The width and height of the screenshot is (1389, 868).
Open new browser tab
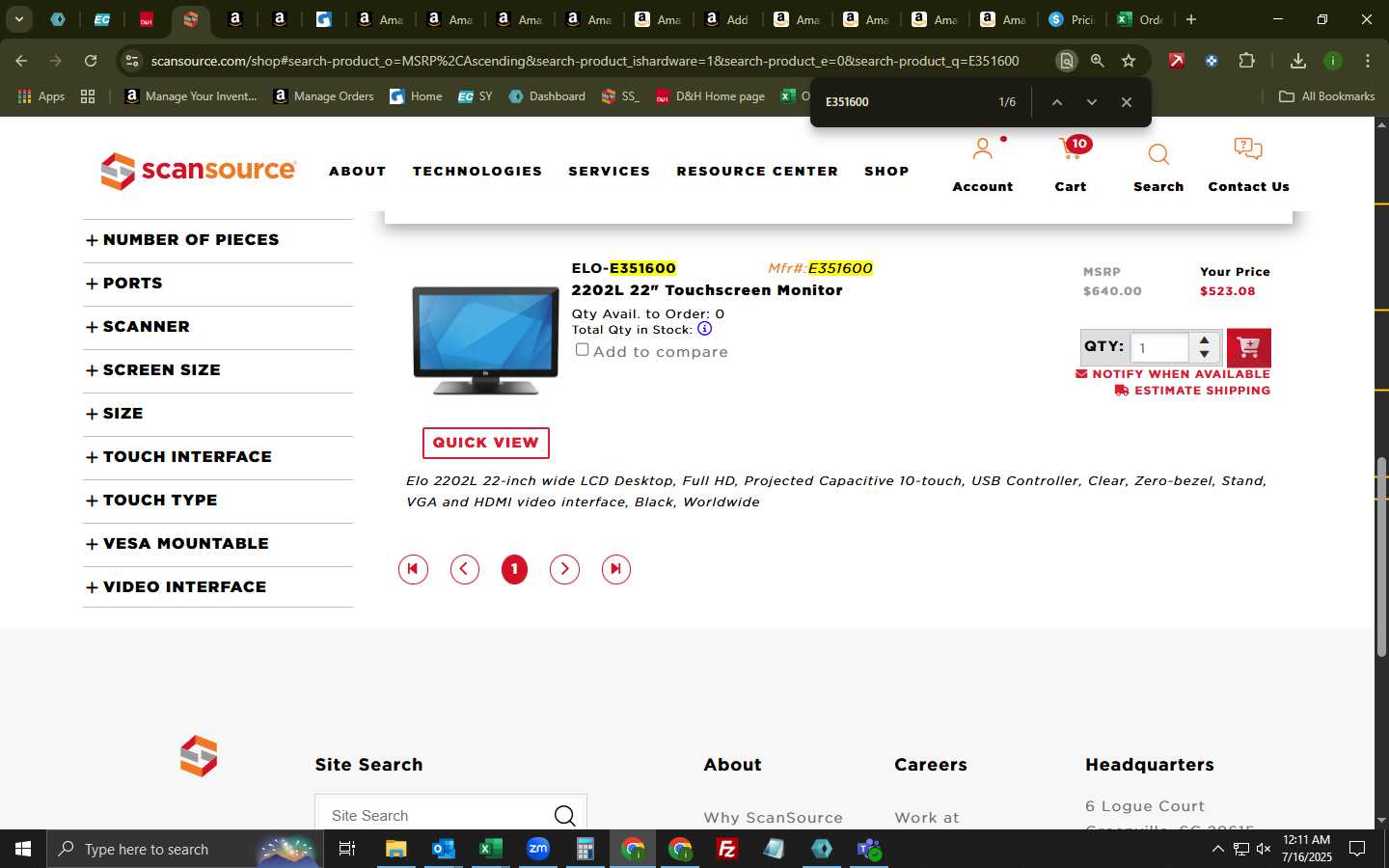pyautogui.click(x=1191, y=19)
